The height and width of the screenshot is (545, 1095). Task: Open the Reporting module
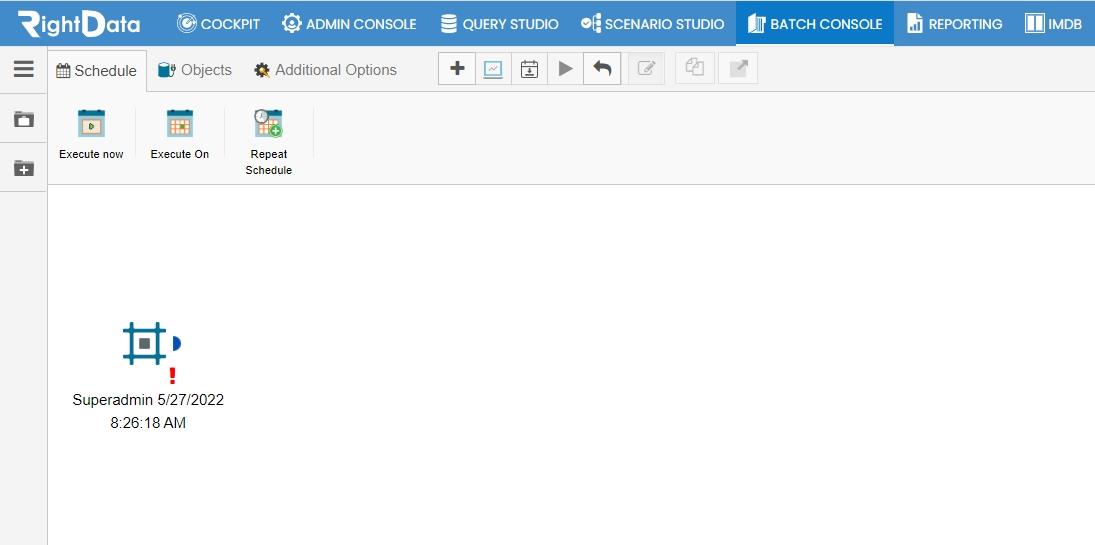954,24
